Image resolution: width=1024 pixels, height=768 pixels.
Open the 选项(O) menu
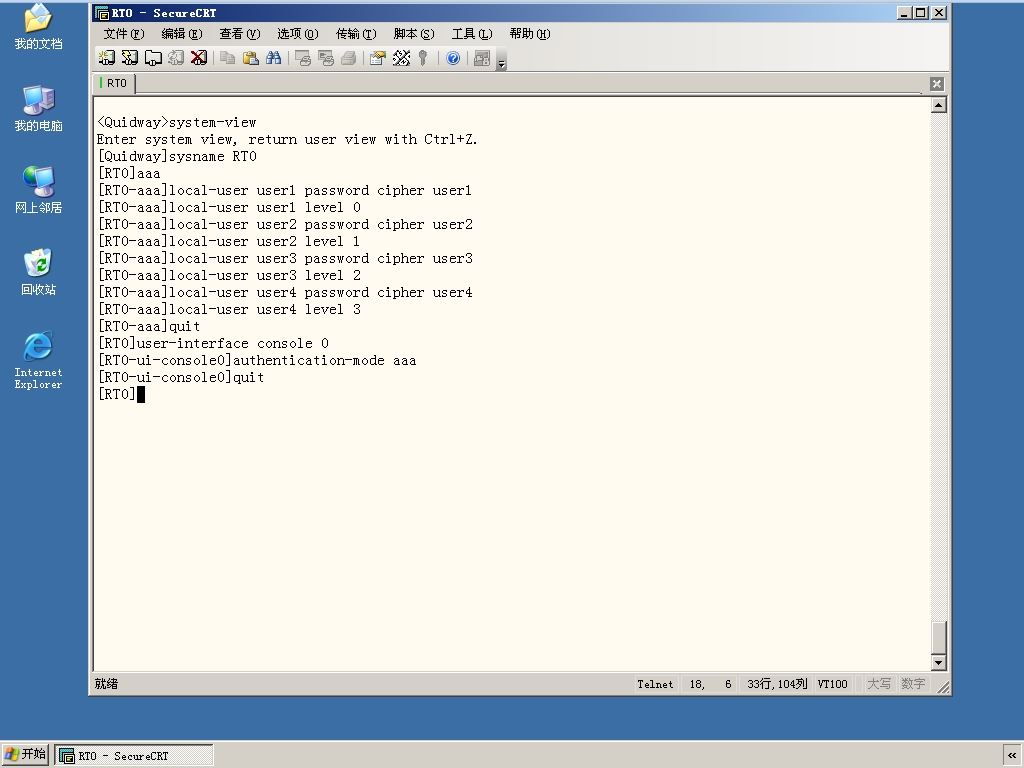pyautogui.click(x=298, y=34)
